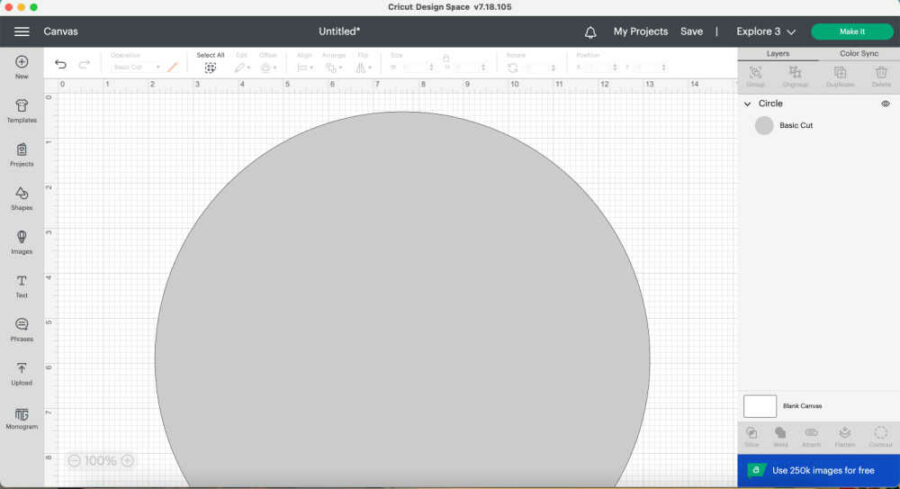Click the green Make It button
900x489 pixels.
coord(852,32)
